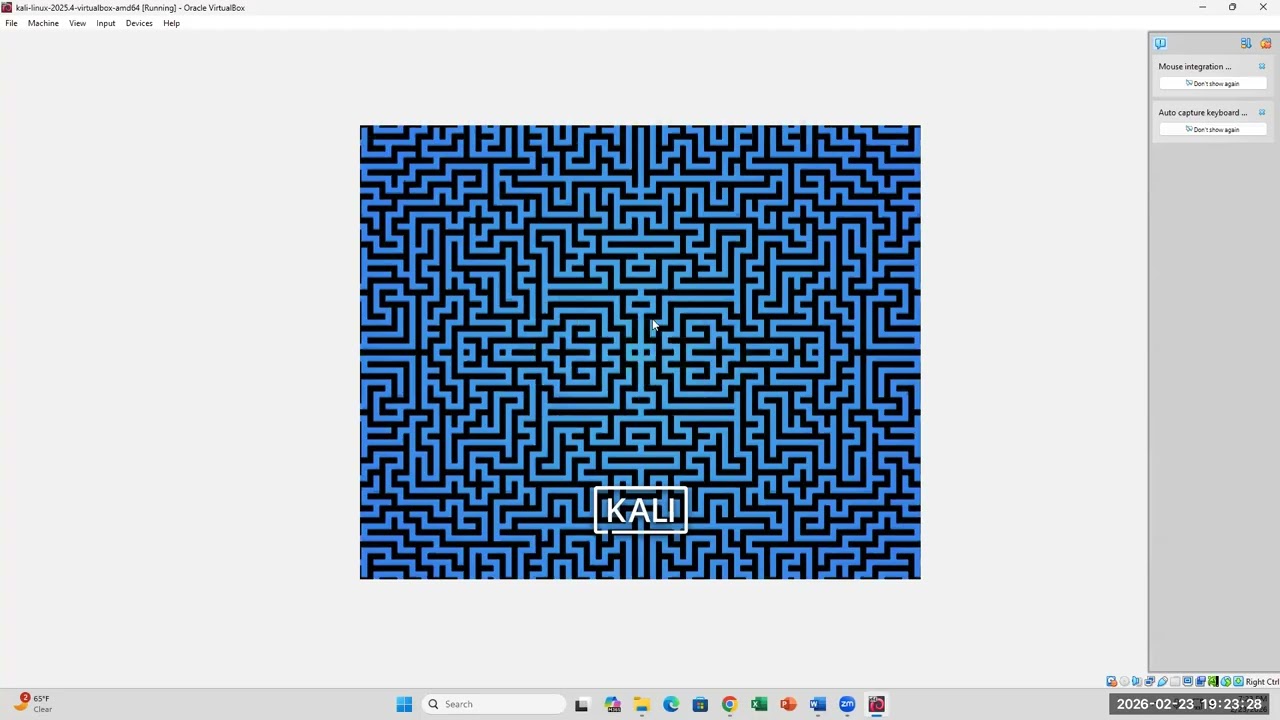Open Word from the taskbar
This screenshot has width=1280, height=720.
[x=818, y=704]
